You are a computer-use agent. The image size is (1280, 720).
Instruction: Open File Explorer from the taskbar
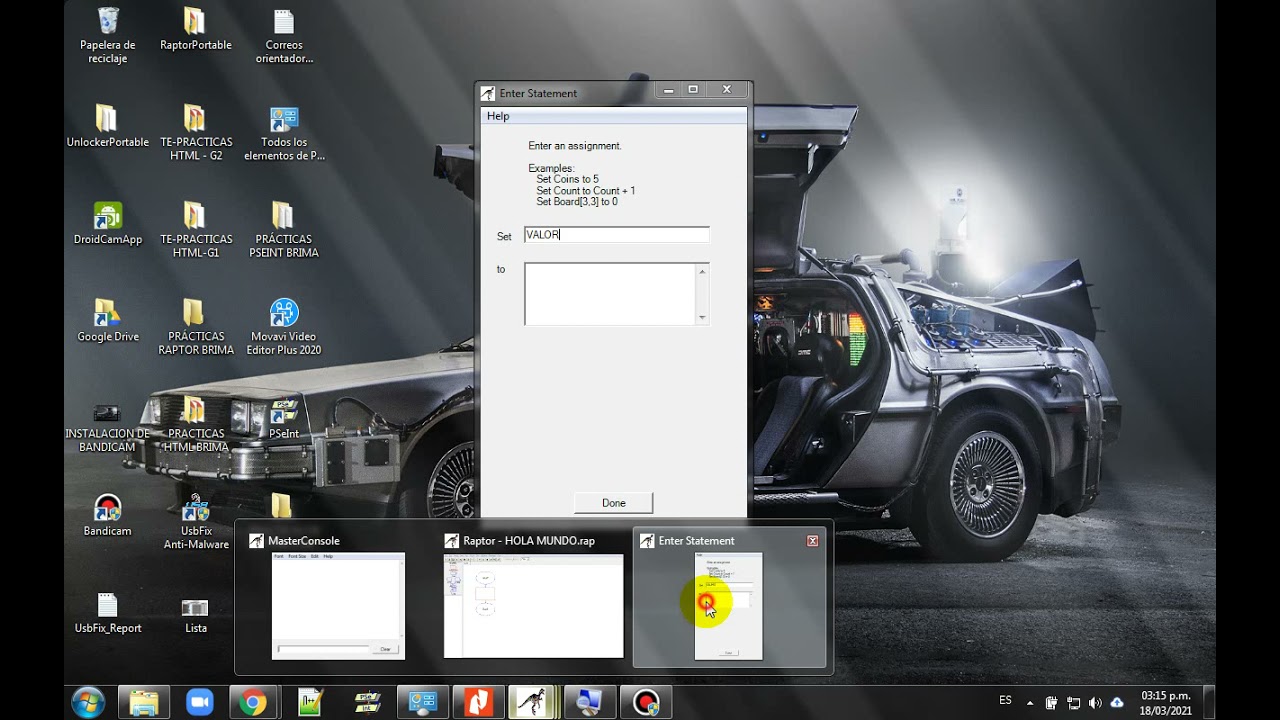(x=144, y=702)
